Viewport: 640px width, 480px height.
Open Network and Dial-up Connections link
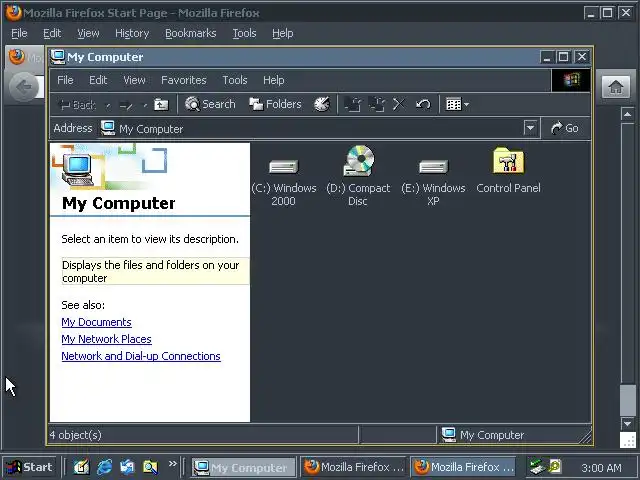tap(141, 356)
